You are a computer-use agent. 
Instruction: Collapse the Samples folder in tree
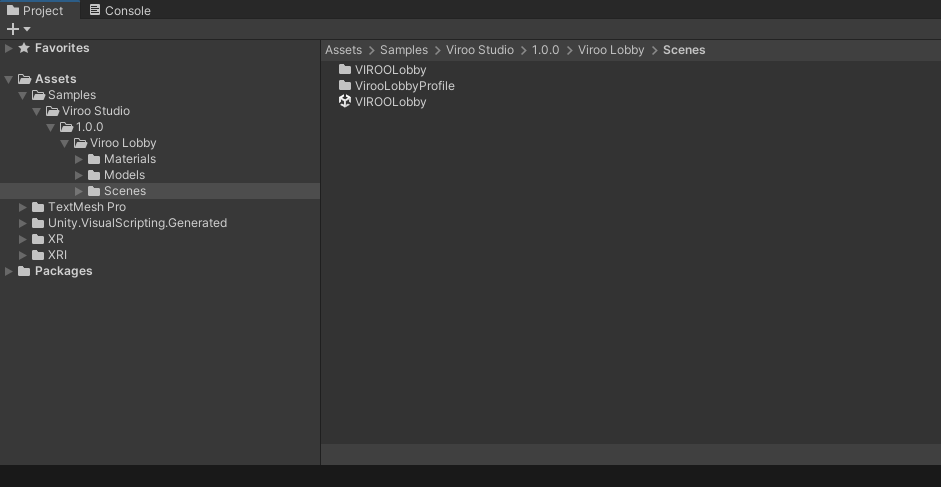(22, 95)
